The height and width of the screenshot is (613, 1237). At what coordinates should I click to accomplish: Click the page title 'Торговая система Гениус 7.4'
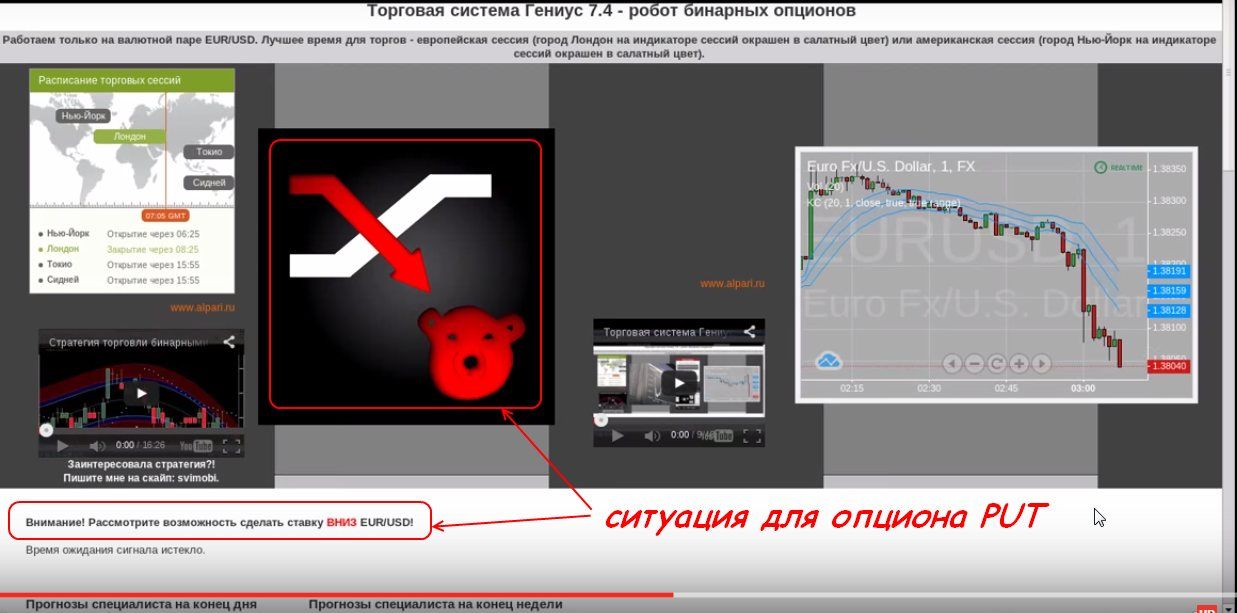[x=611, y=11]
